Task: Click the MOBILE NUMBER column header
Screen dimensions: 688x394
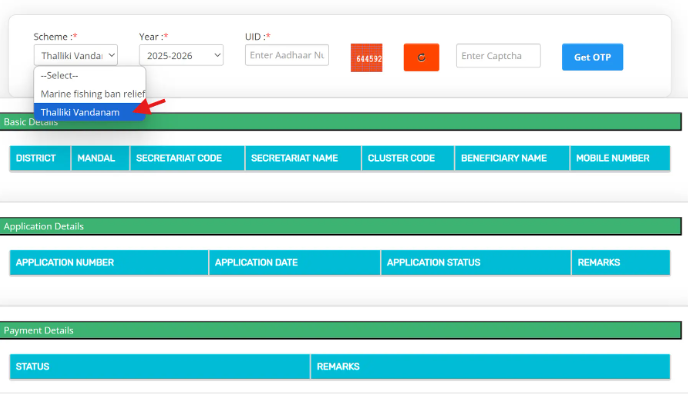Action: point(620,158)
